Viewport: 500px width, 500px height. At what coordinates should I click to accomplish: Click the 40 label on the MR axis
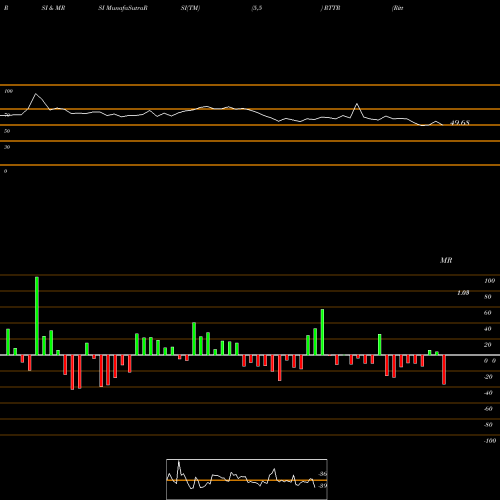click(x=488, y=329)
